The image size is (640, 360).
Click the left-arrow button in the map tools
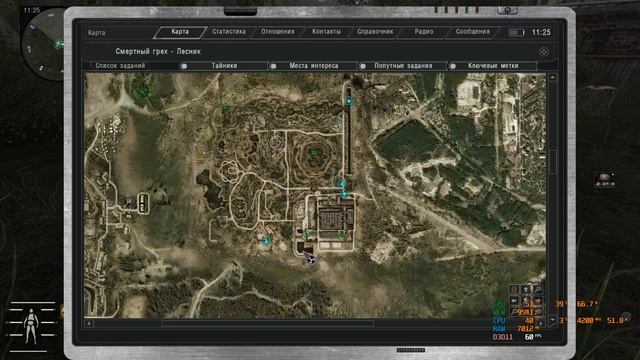click(x=514, y=301)
